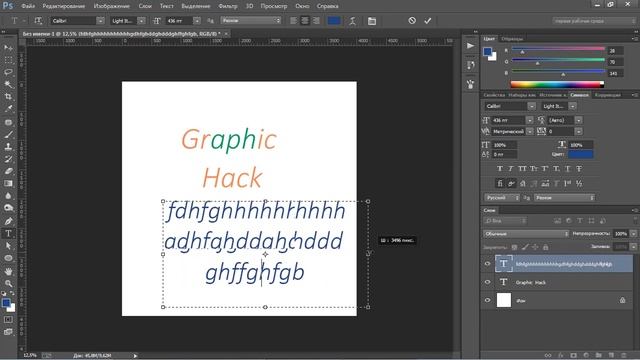Select the Zoom magnifier tool
Image resolution: width=640 pixels, height=360 pixels.
(x=8, y=283)
